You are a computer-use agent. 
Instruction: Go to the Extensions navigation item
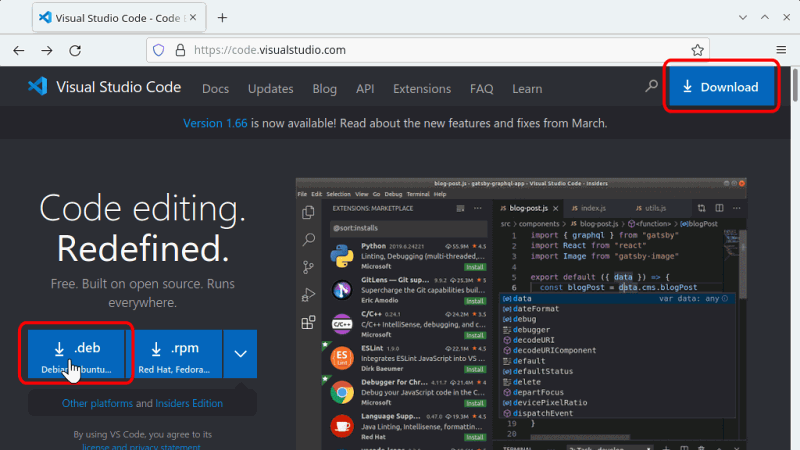pyautogui.click(x=422, y=88)
